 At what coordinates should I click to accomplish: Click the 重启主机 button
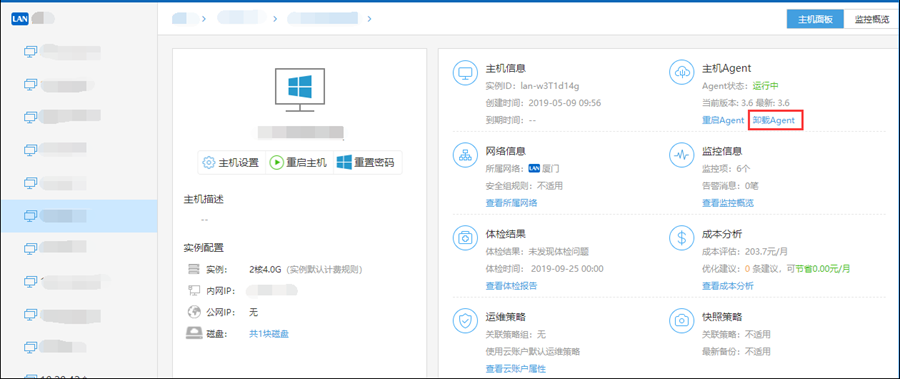(299, 163)
